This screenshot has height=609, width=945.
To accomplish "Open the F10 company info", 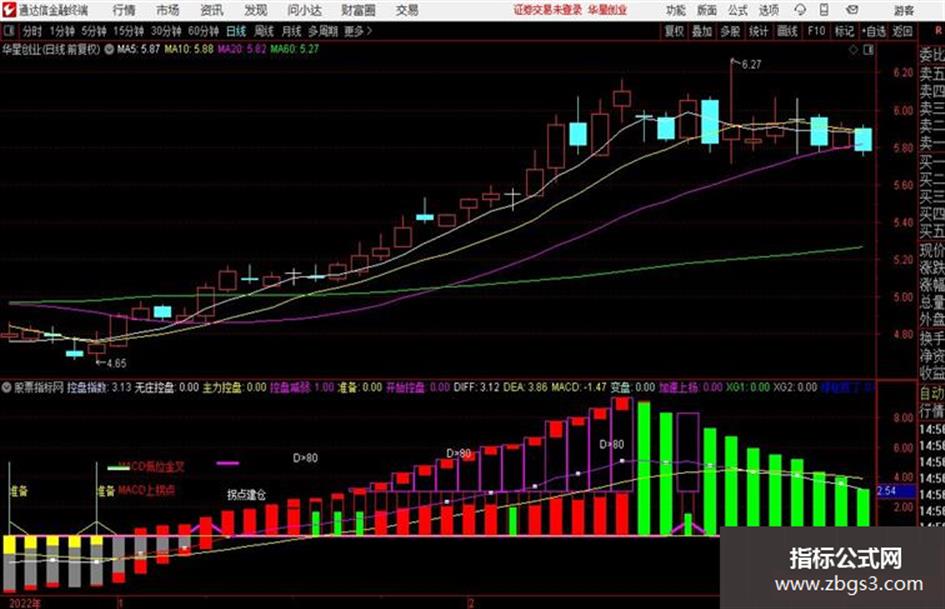I will 816,31.
